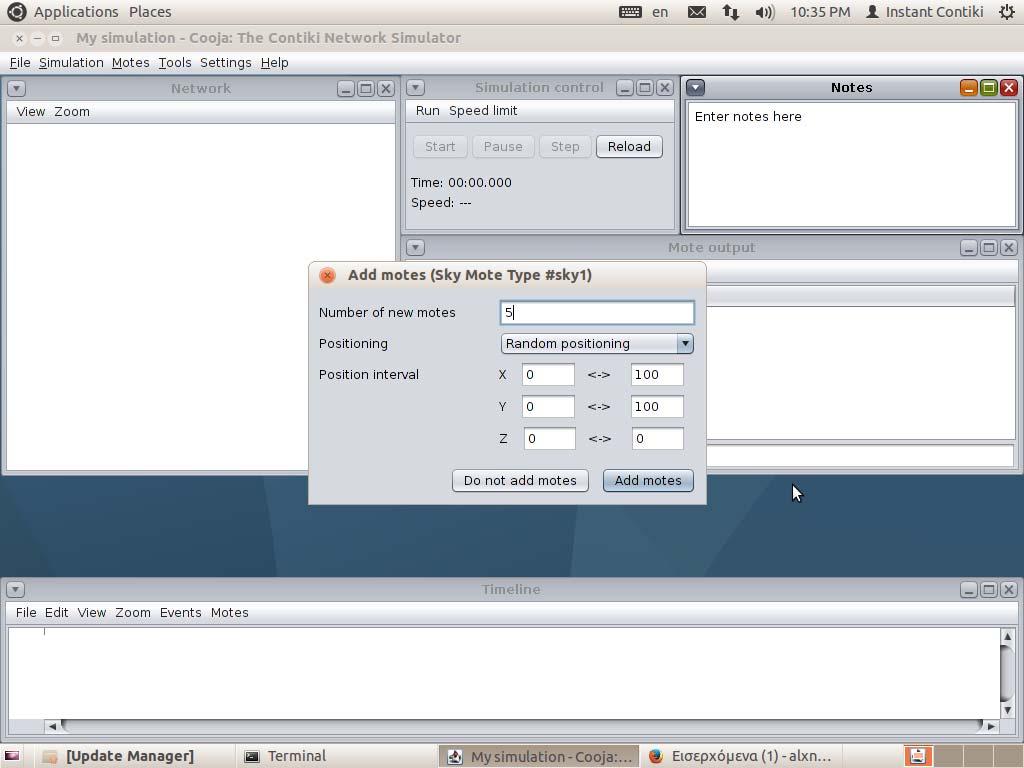The image size is (1024, 768).
Task: Open the Timeline panel menu arrow
Action: tap(16, 589)
